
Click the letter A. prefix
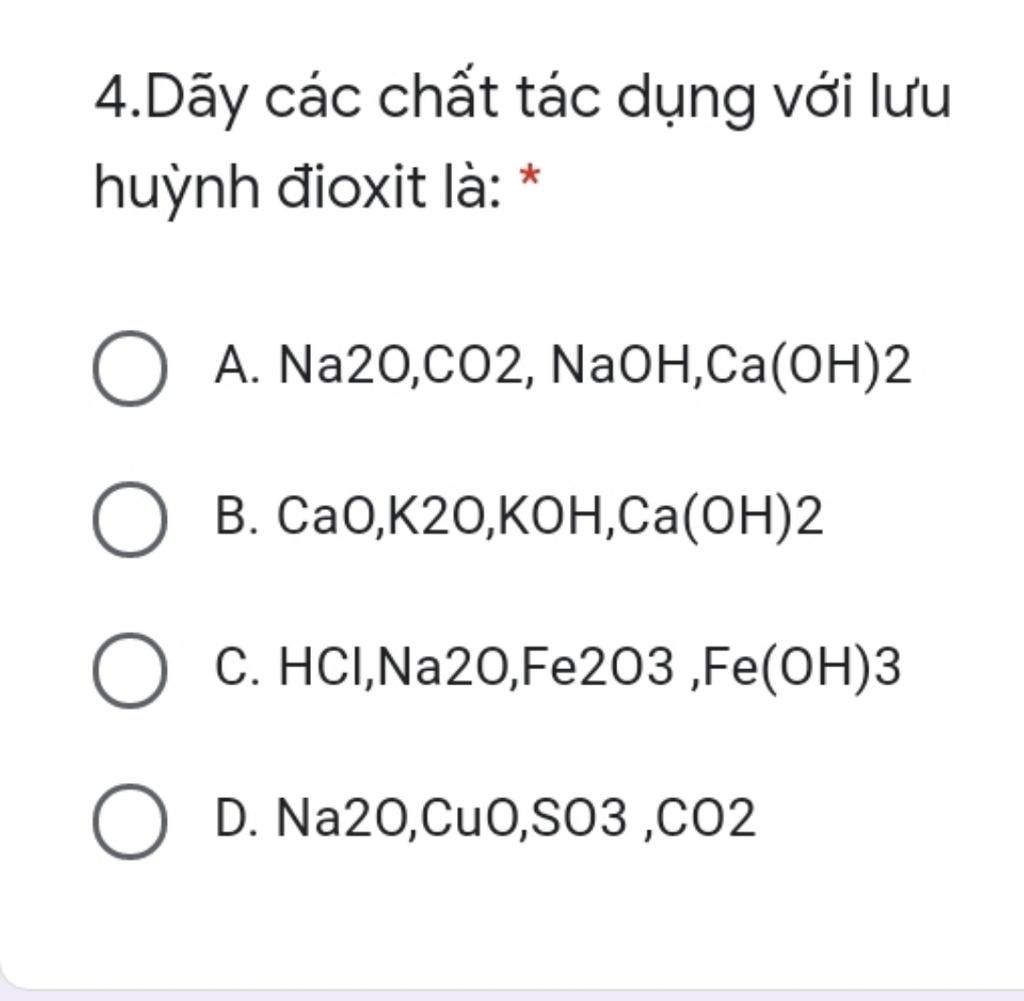pos(237,365)
